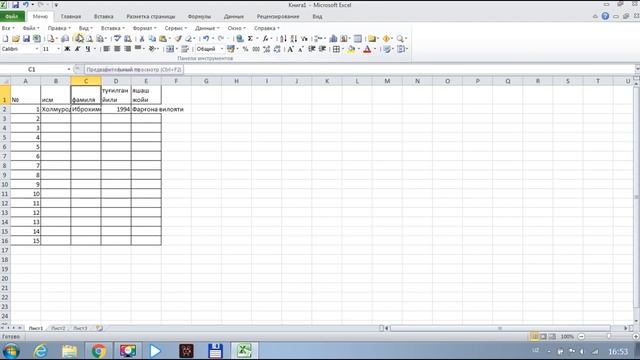Select cell containing Холмурод
640x360 pixels.
coord(56,109)
